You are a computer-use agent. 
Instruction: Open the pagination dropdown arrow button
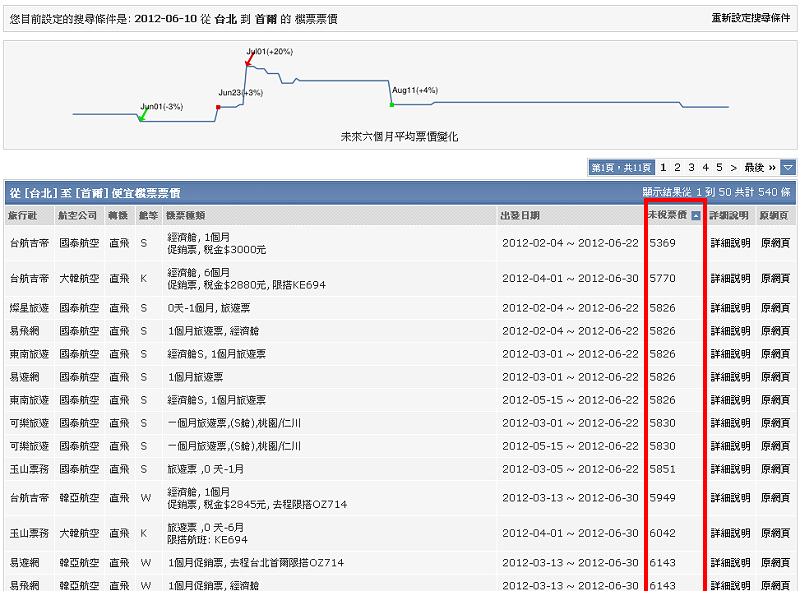click(788, 167)
